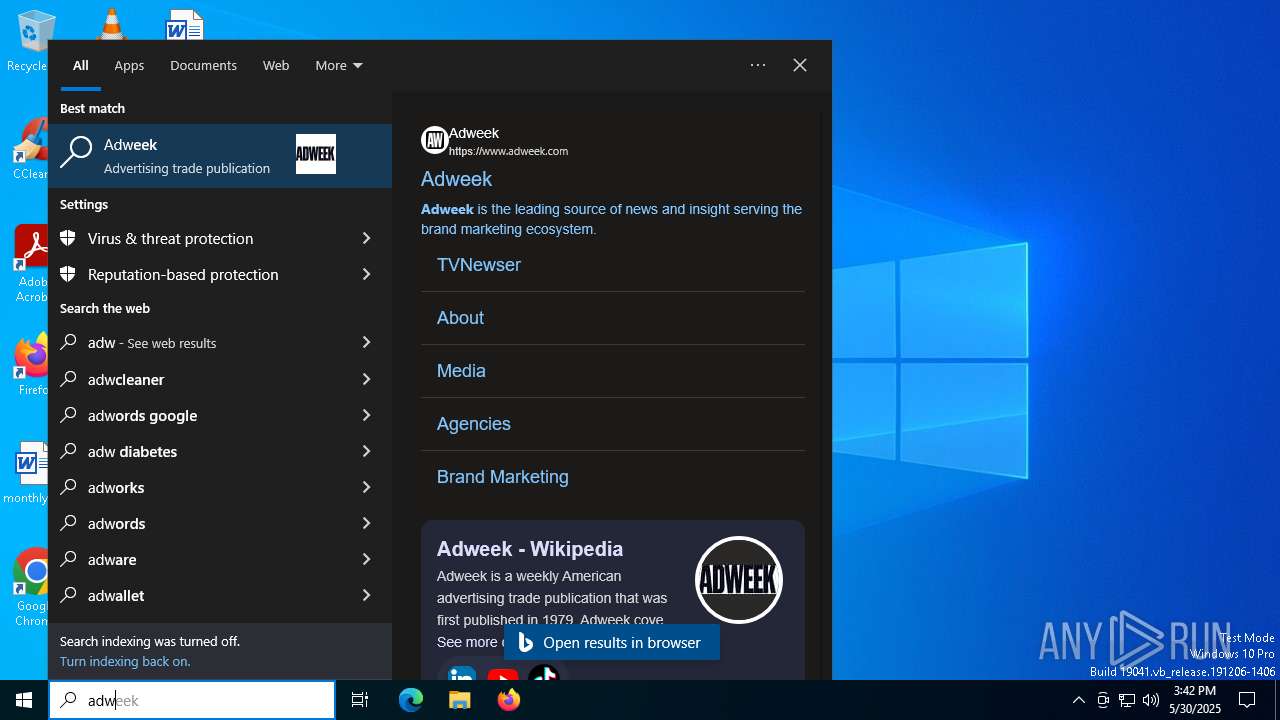Click search icon next to adwords suggestion

[68, 523]
